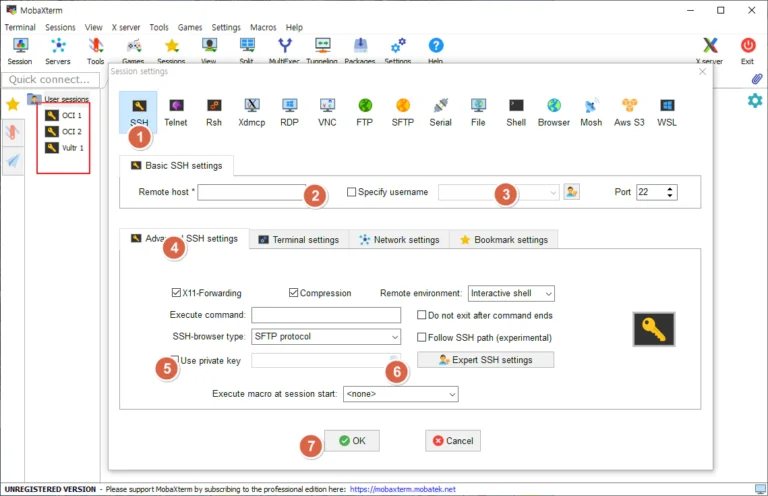768x496 pixels.
Task: Open the Settings gears toolbar icon
Action: click(x=398, y=51)
